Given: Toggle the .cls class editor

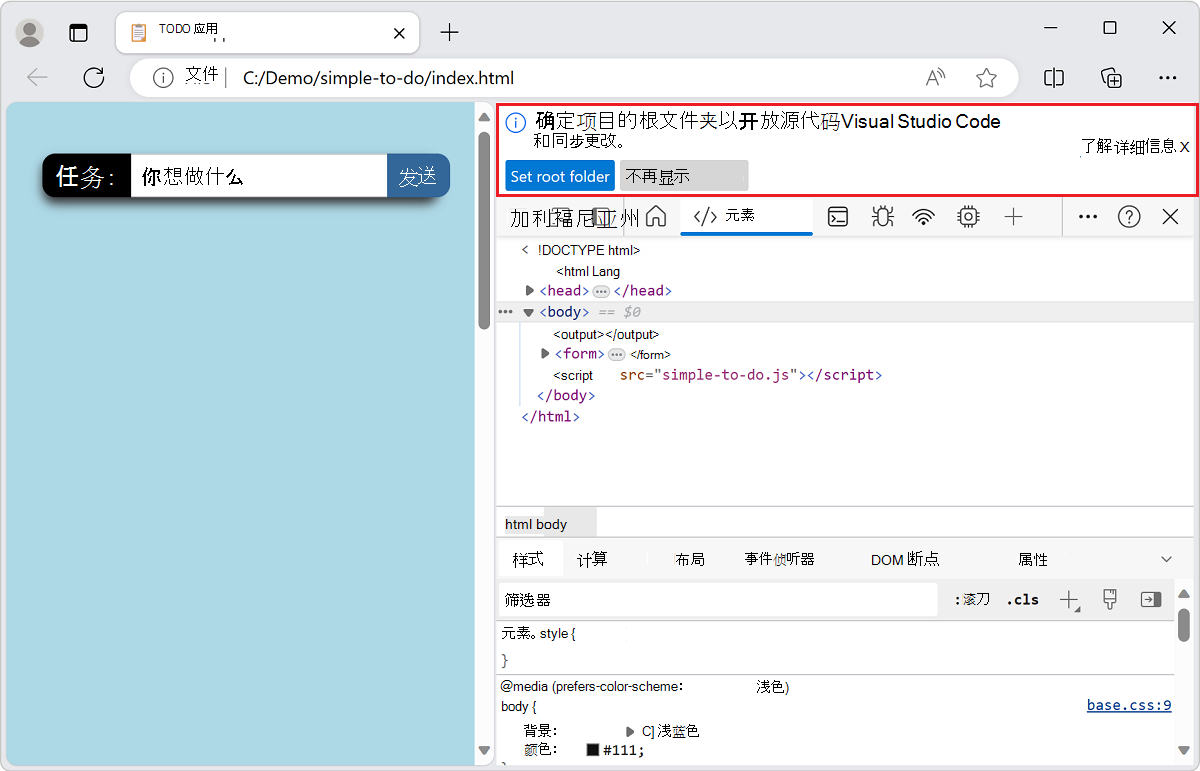Looking at the screenshot, I should pos(1022,599).
